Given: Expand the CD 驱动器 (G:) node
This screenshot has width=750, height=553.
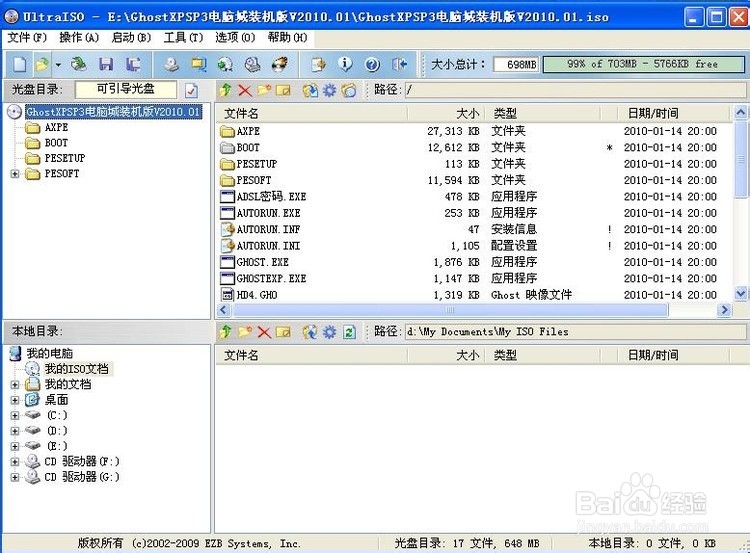Looking at the screenshot, I should pyautogui.click(x=15, y=477).
